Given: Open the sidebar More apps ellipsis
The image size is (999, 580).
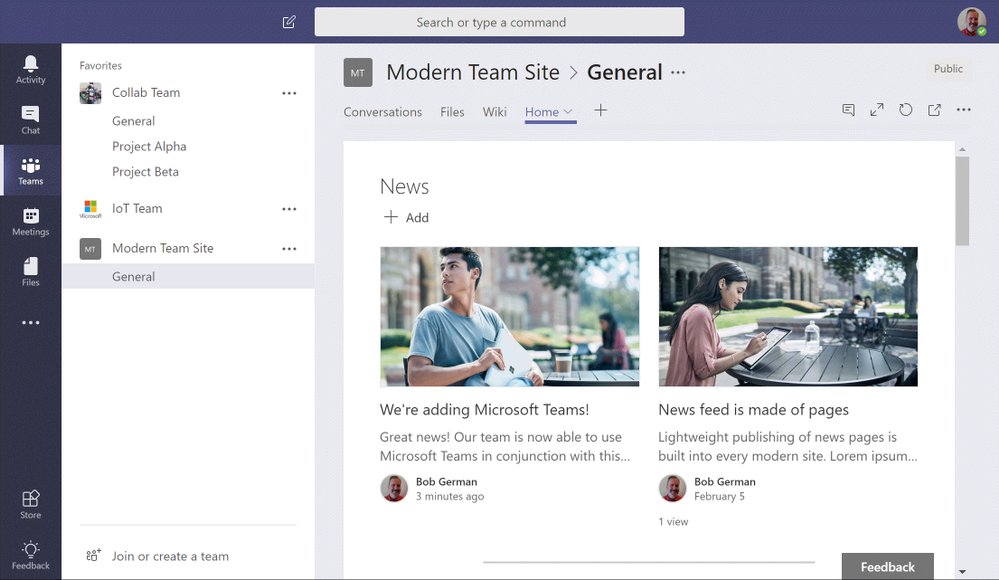Looking at the screenshot, I should [x=31, y=323].
